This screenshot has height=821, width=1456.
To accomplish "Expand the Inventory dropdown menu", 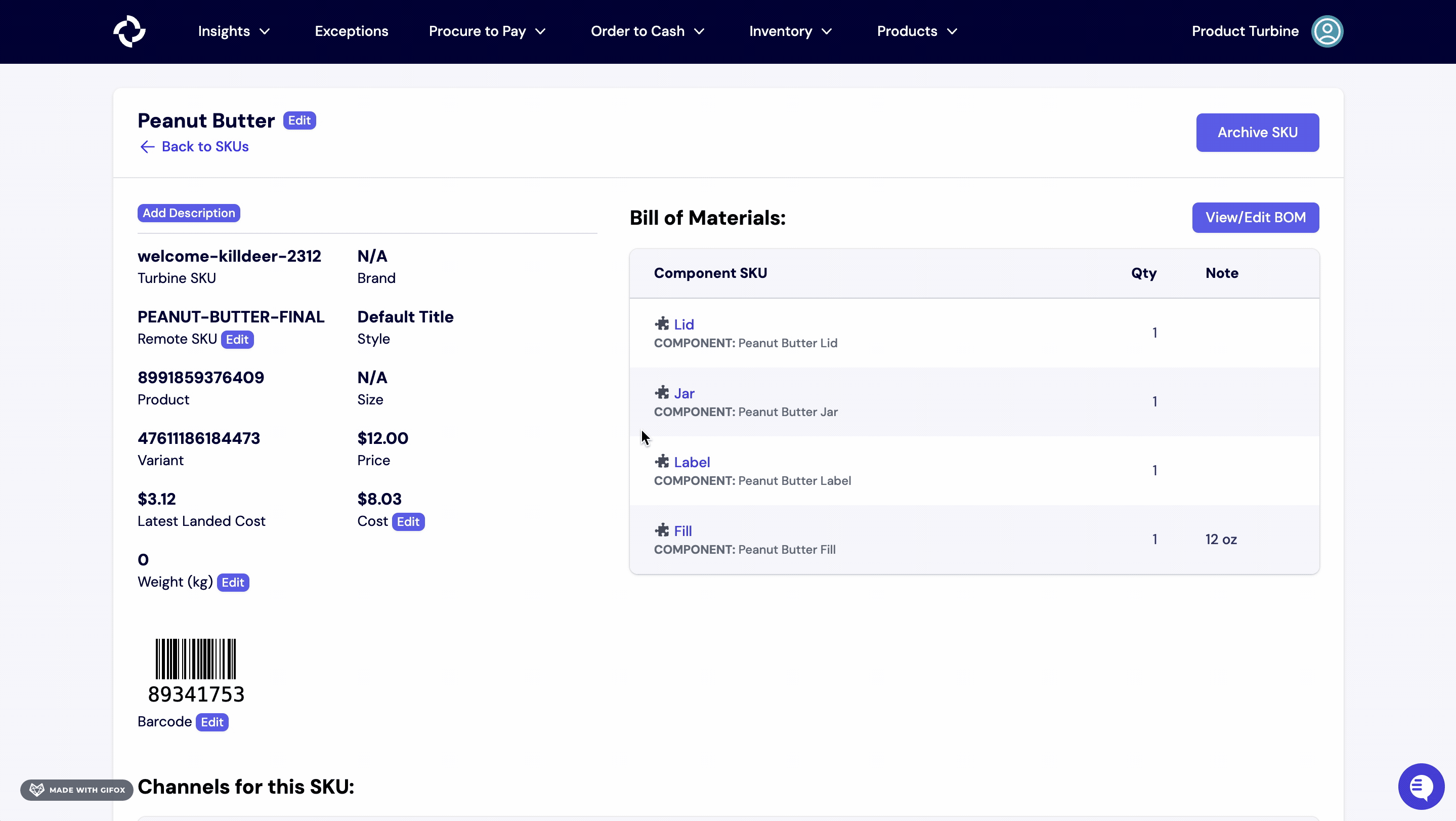I will [790, 31].
